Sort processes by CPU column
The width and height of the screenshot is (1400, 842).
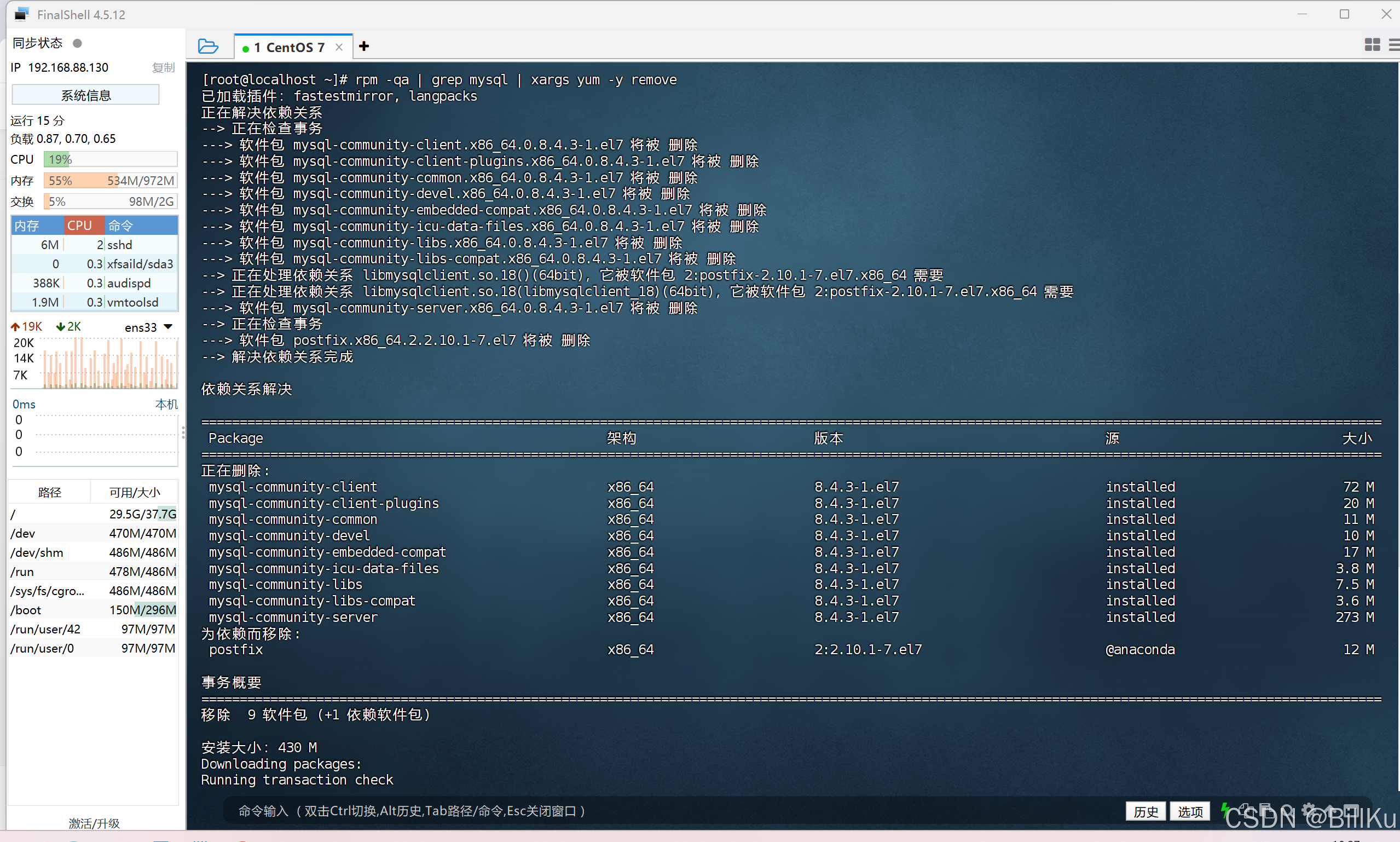(x=84, y=226)
